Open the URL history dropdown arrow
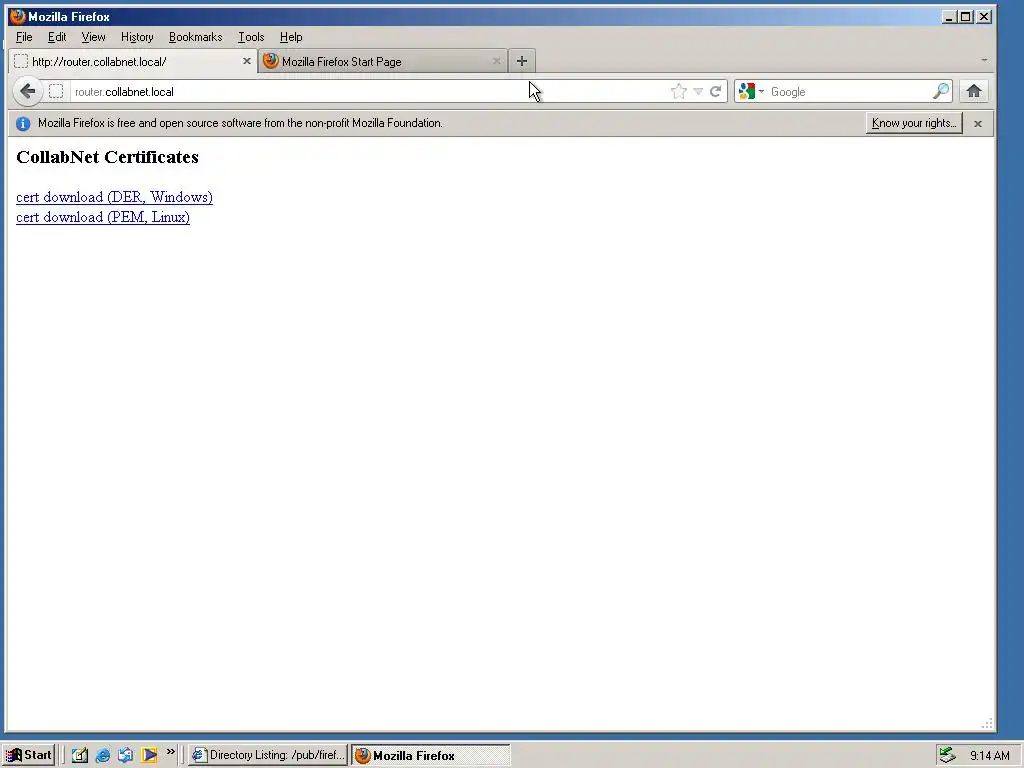The width and height of the screenshot is (1024, 768). [698, 92]
